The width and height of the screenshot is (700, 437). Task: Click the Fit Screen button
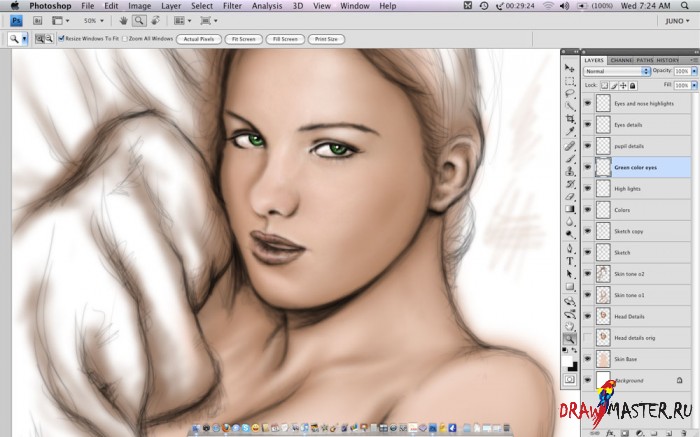tap(243, 39)
